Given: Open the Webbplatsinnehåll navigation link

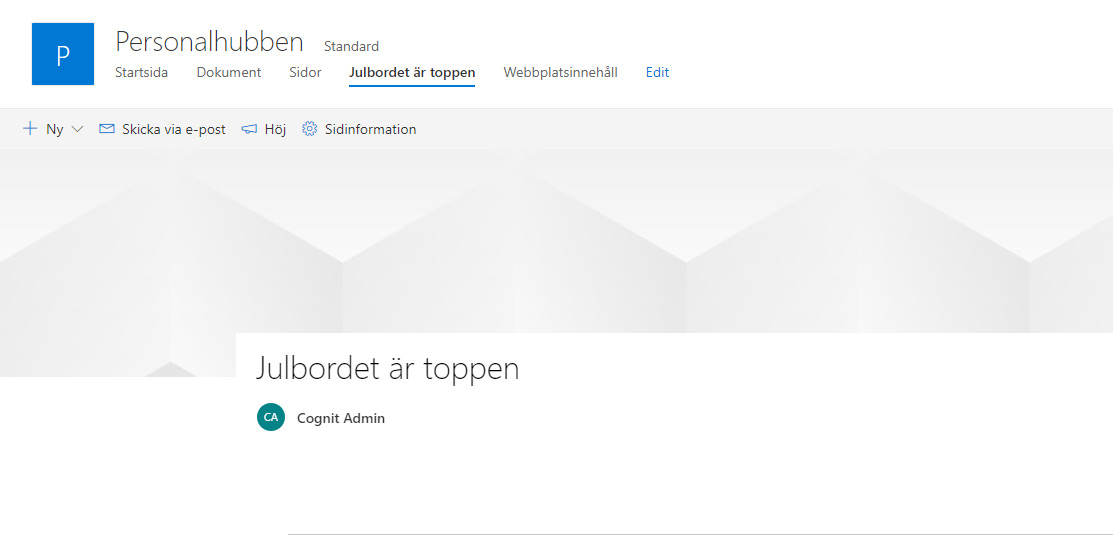Looking at the screenshot, I should click(560, 72).
